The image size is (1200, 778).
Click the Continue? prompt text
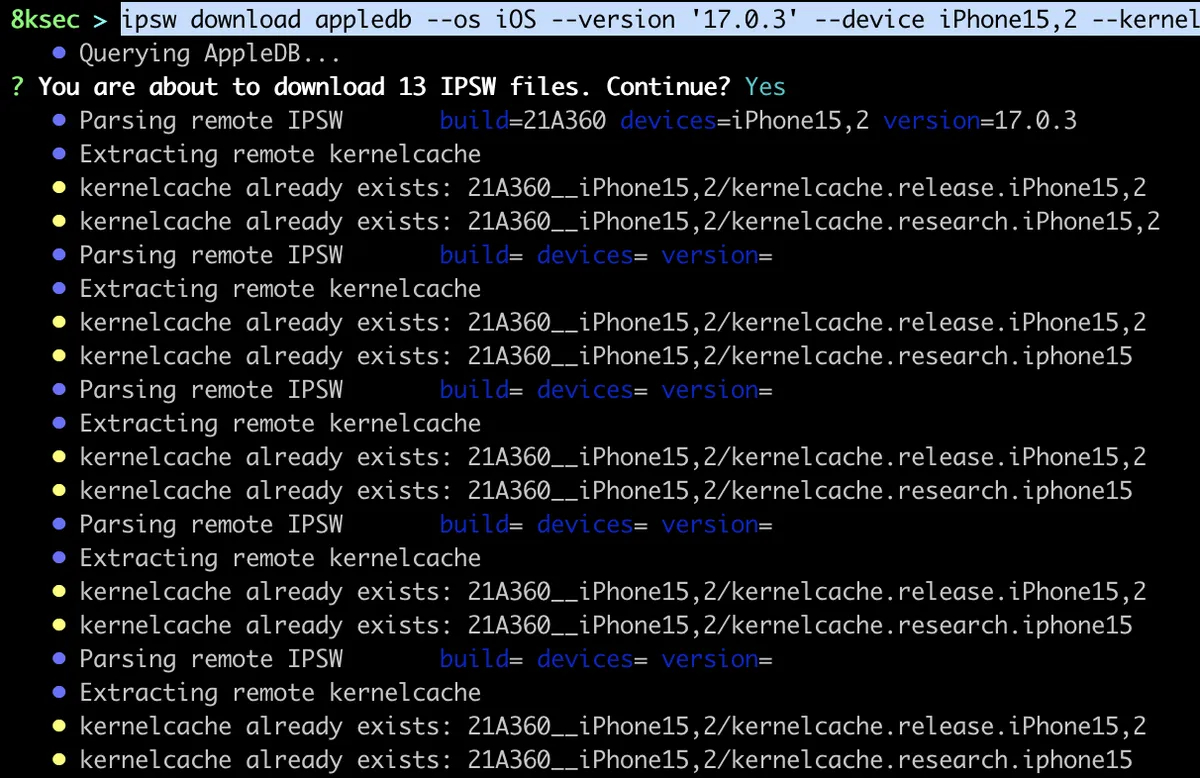pos(668,87)
